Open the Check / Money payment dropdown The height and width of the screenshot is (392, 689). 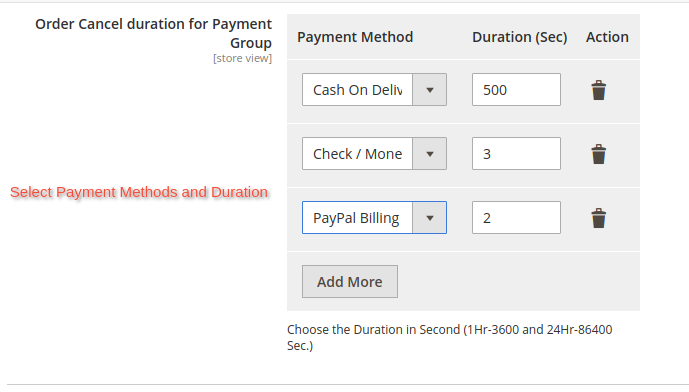[x=374, y=154]
